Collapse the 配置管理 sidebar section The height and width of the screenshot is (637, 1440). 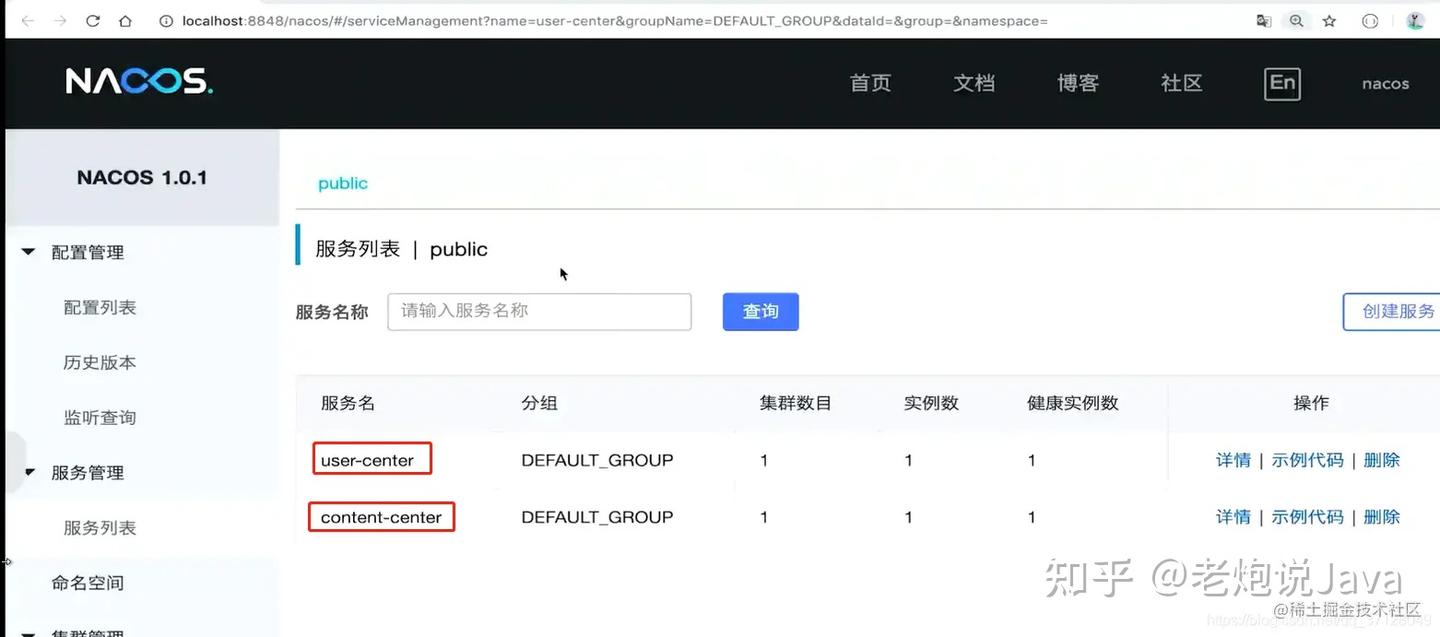30,252
